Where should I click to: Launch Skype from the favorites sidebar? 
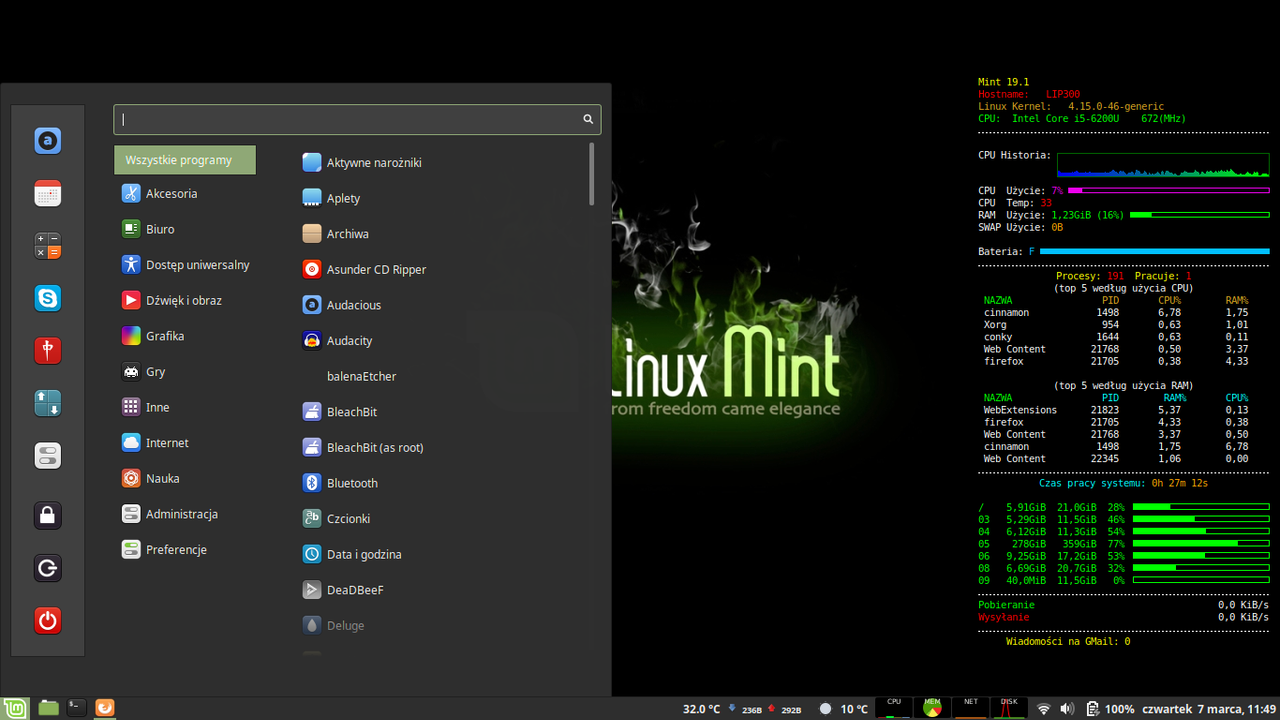[x=48, y=298]
